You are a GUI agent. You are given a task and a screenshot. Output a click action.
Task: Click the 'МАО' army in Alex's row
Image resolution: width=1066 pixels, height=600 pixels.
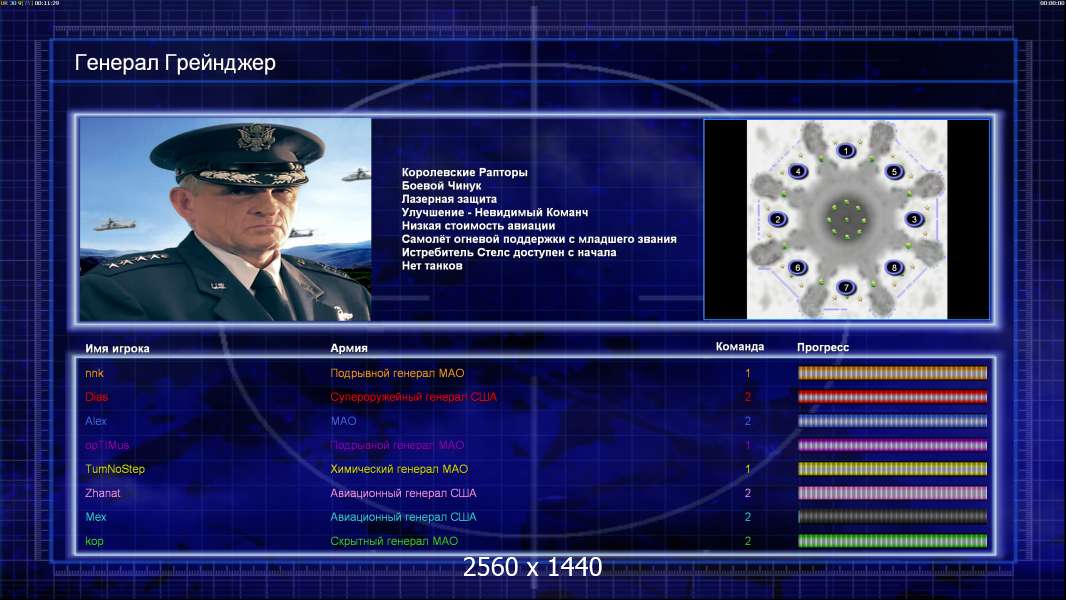(x=343, y=421)
